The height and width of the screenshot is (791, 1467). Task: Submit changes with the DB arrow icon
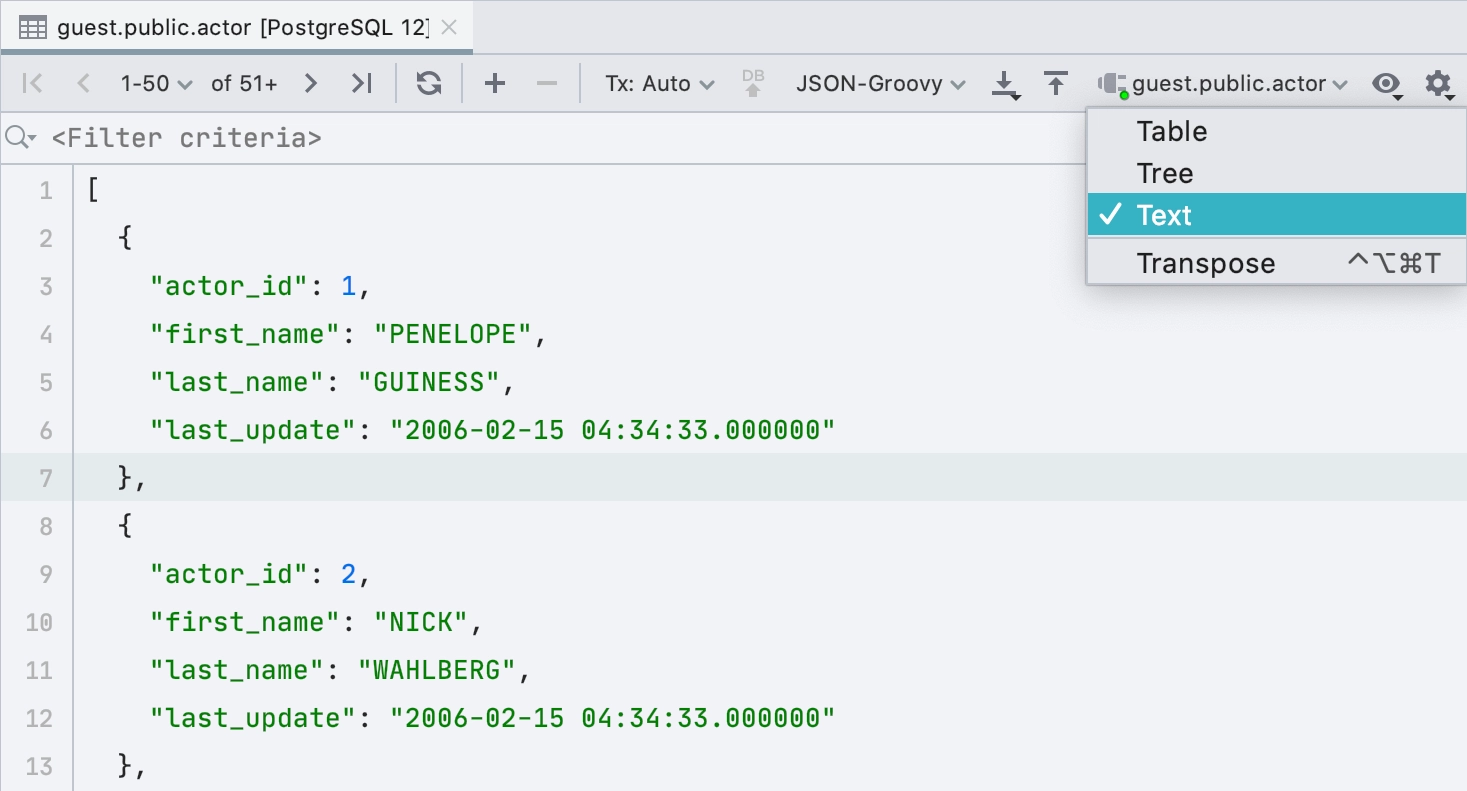(x=753, y=83)
